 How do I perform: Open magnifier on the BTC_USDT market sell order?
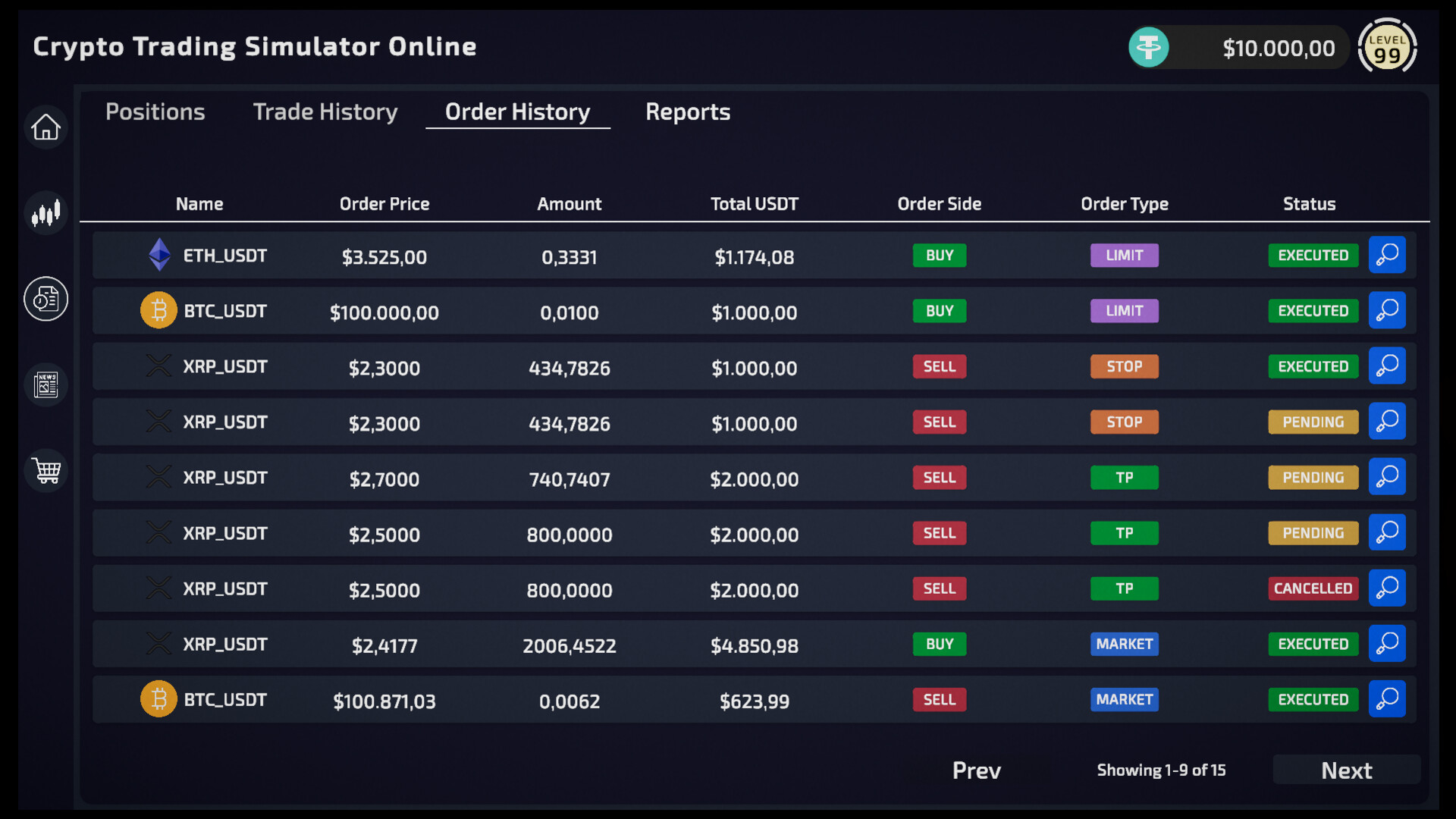[x=1387, y=698]
